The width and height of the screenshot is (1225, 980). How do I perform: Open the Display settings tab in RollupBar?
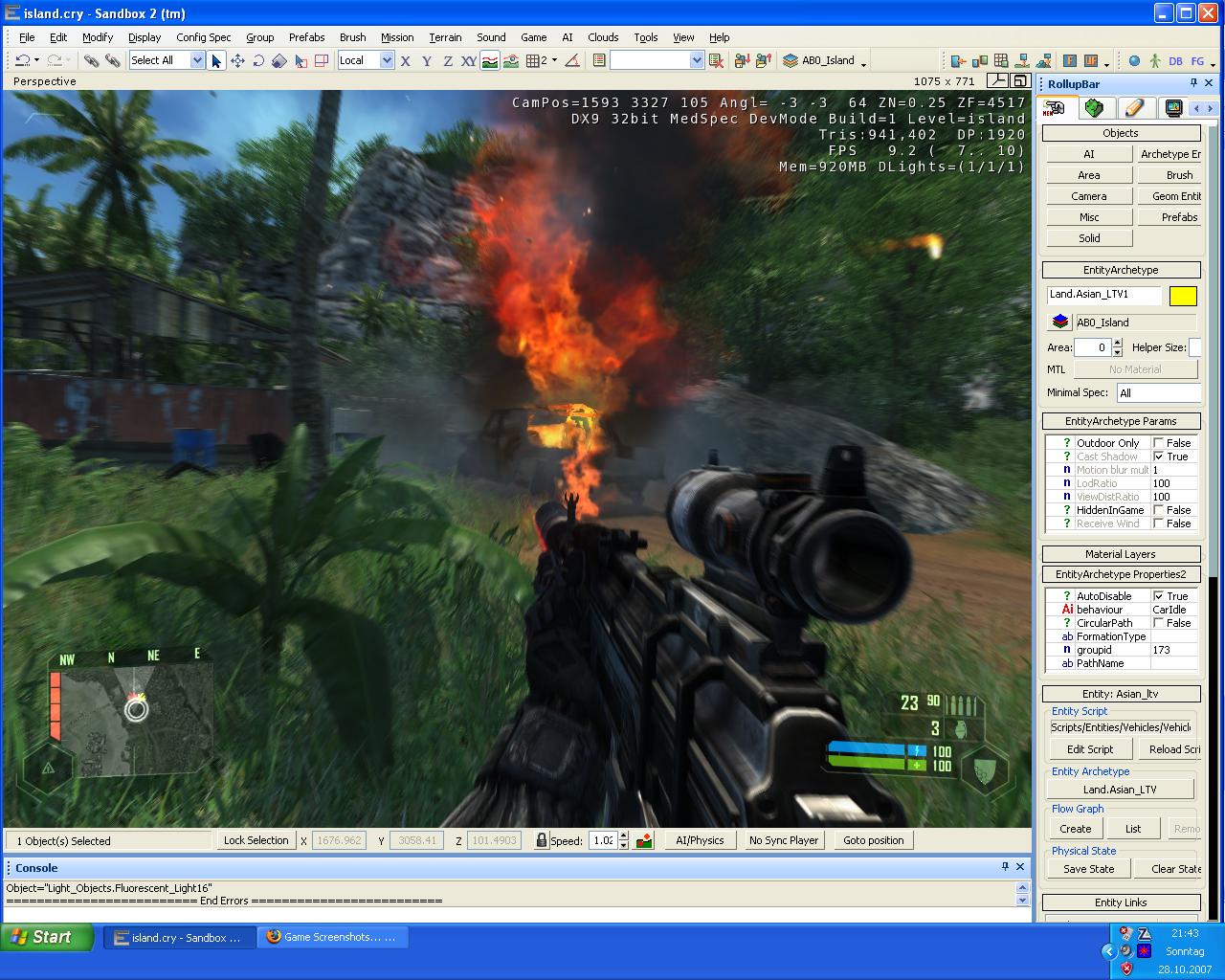1173,108
